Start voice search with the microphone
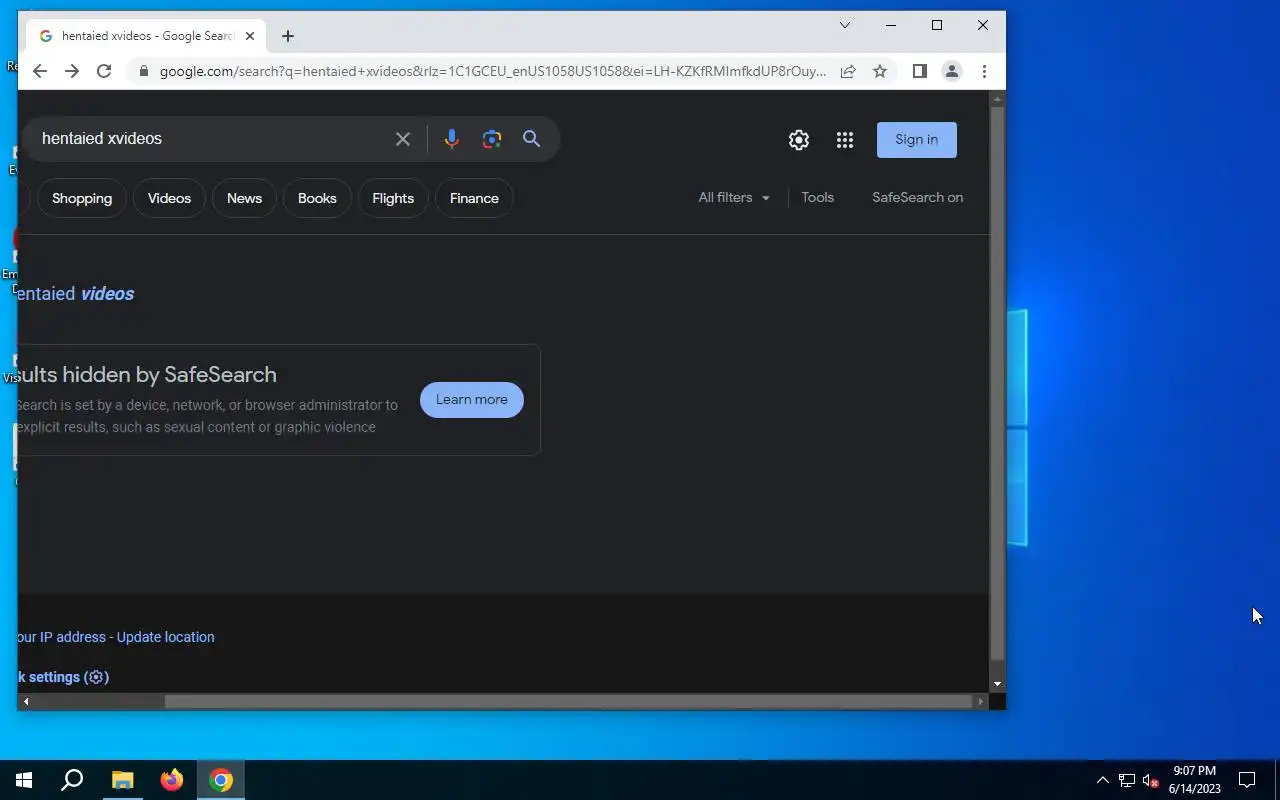This screenshot has height=800, width=1280. 452,139
